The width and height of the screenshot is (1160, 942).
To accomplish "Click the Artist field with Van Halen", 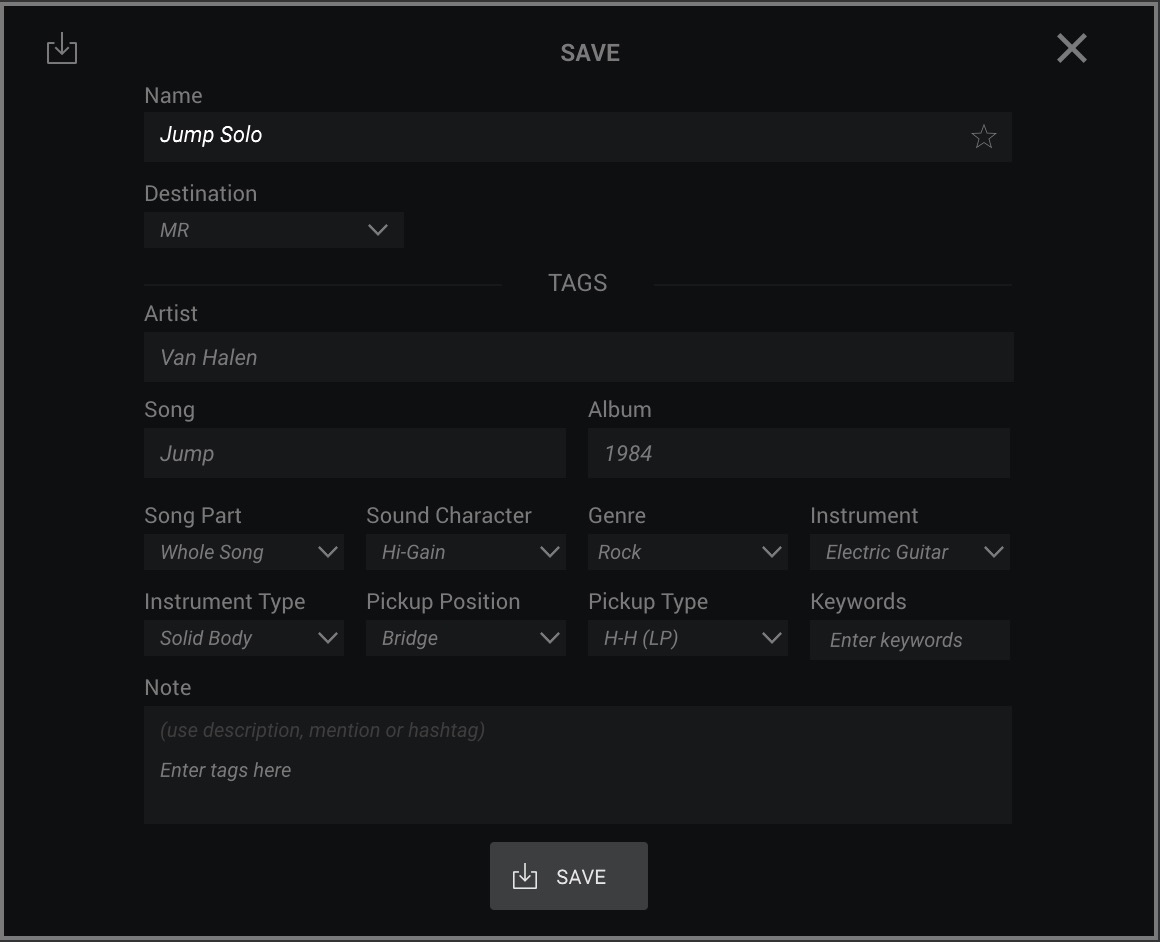I will coord(579,357).
